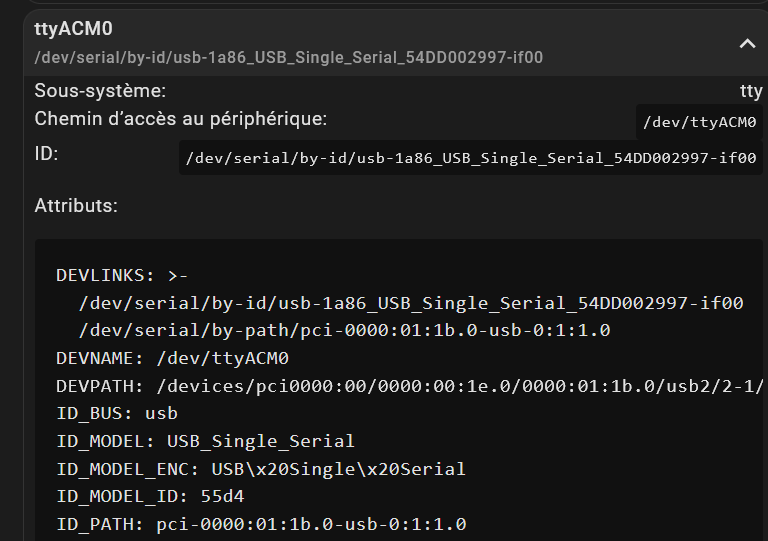Viewport: 768px width, 541px height.
Task: Click the header subtitle path under ttyACM0
Action: coord(288,57)
